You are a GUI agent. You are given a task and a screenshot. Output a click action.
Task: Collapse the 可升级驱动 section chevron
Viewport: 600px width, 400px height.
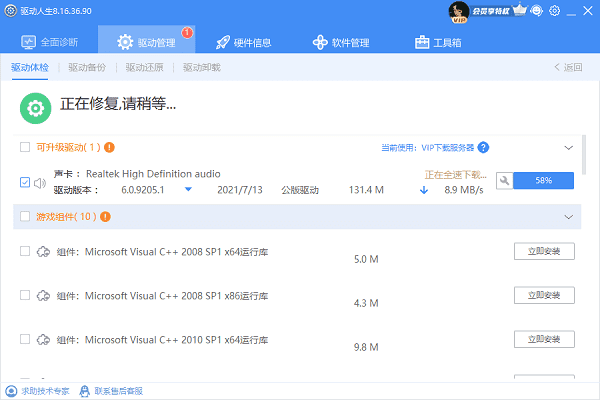569,148
